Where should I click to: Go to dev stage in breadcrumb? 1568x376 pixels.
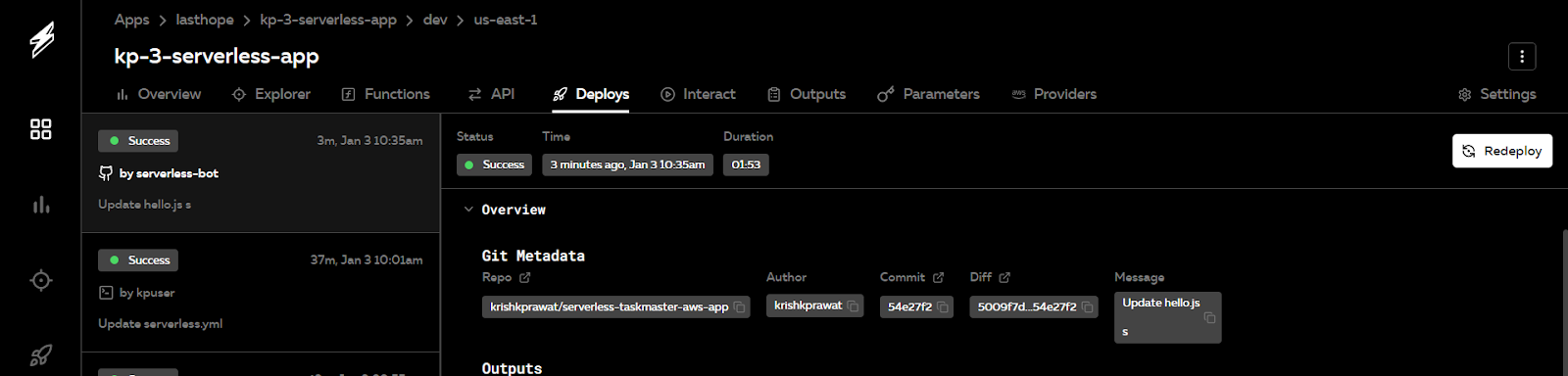pos(435,20)
